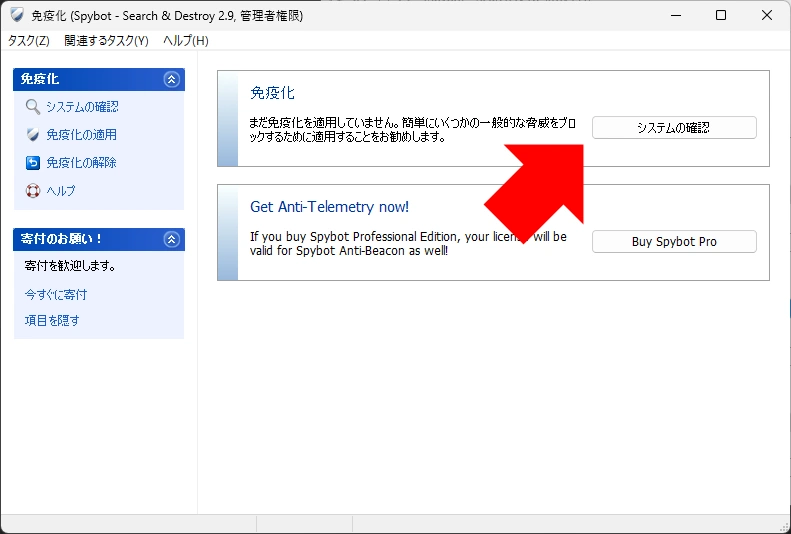Click the undo icon beside 免疫化の解除

pyautogui.click(x=33, y=163)
